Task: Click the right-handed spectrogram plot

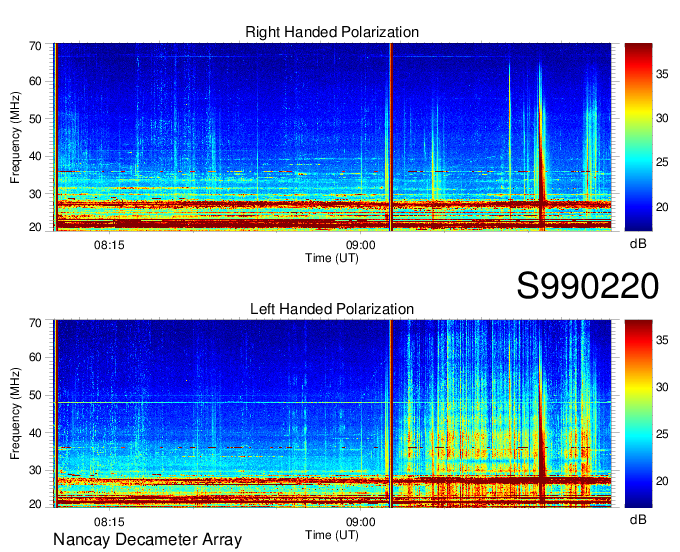Action: pos(332,137)
